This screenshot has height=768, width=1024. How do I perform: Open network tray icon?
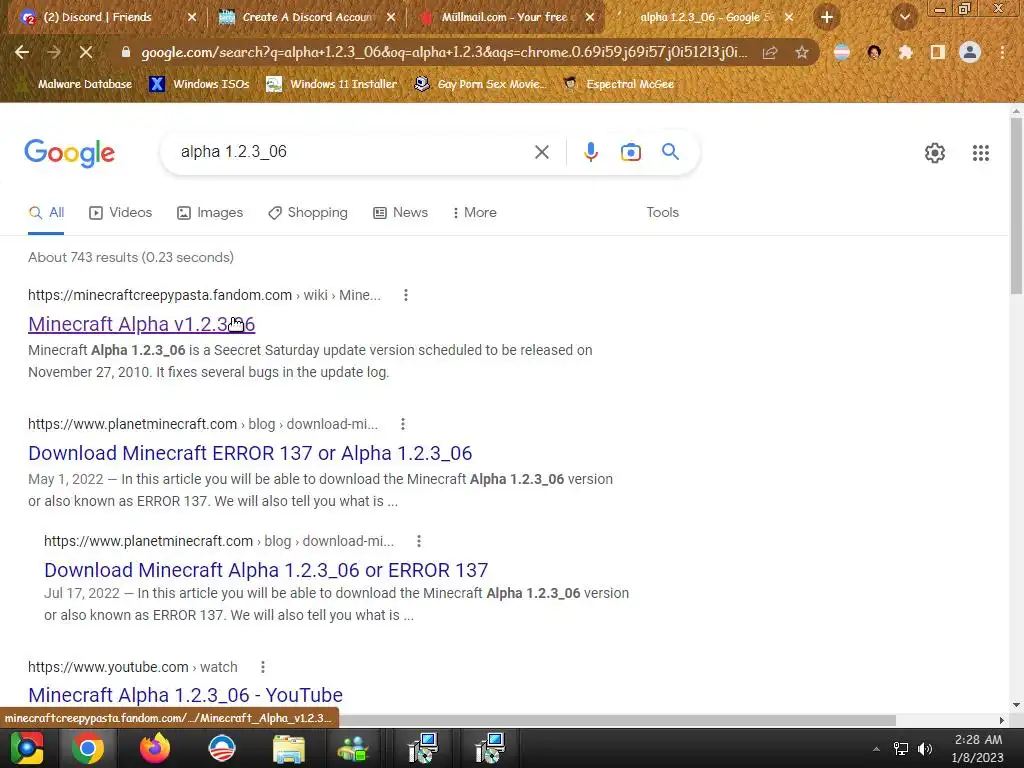[x=901, y=749]
